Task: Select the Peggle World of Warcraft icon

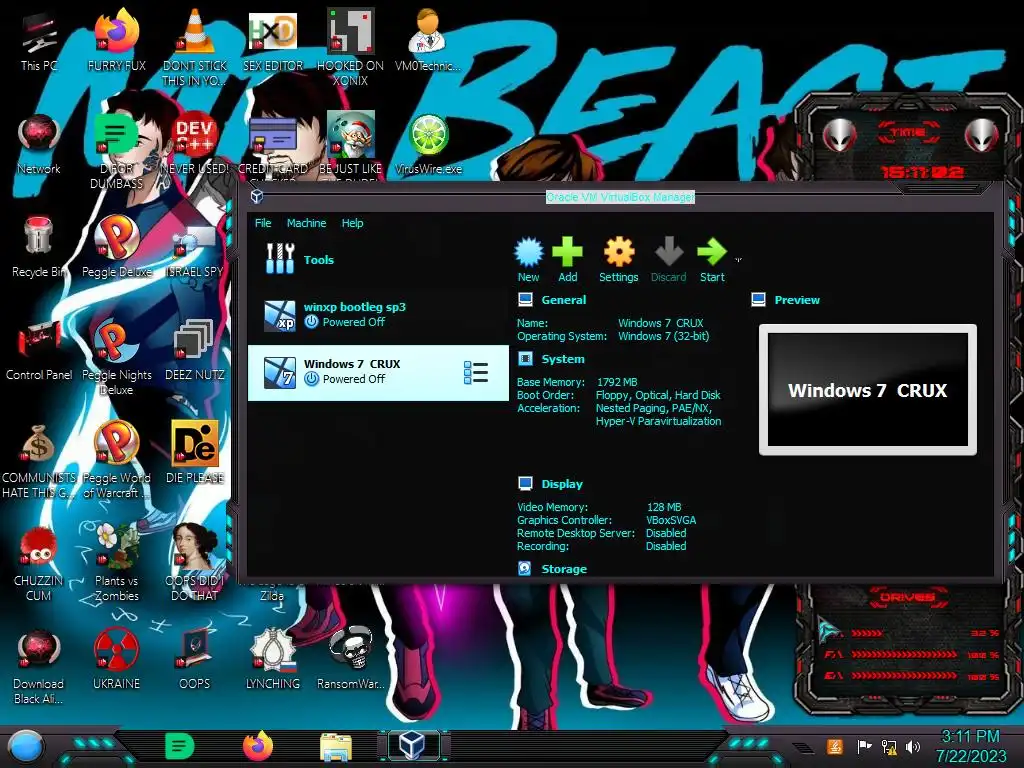Action: pyautogui.click(x=116, y=461)
